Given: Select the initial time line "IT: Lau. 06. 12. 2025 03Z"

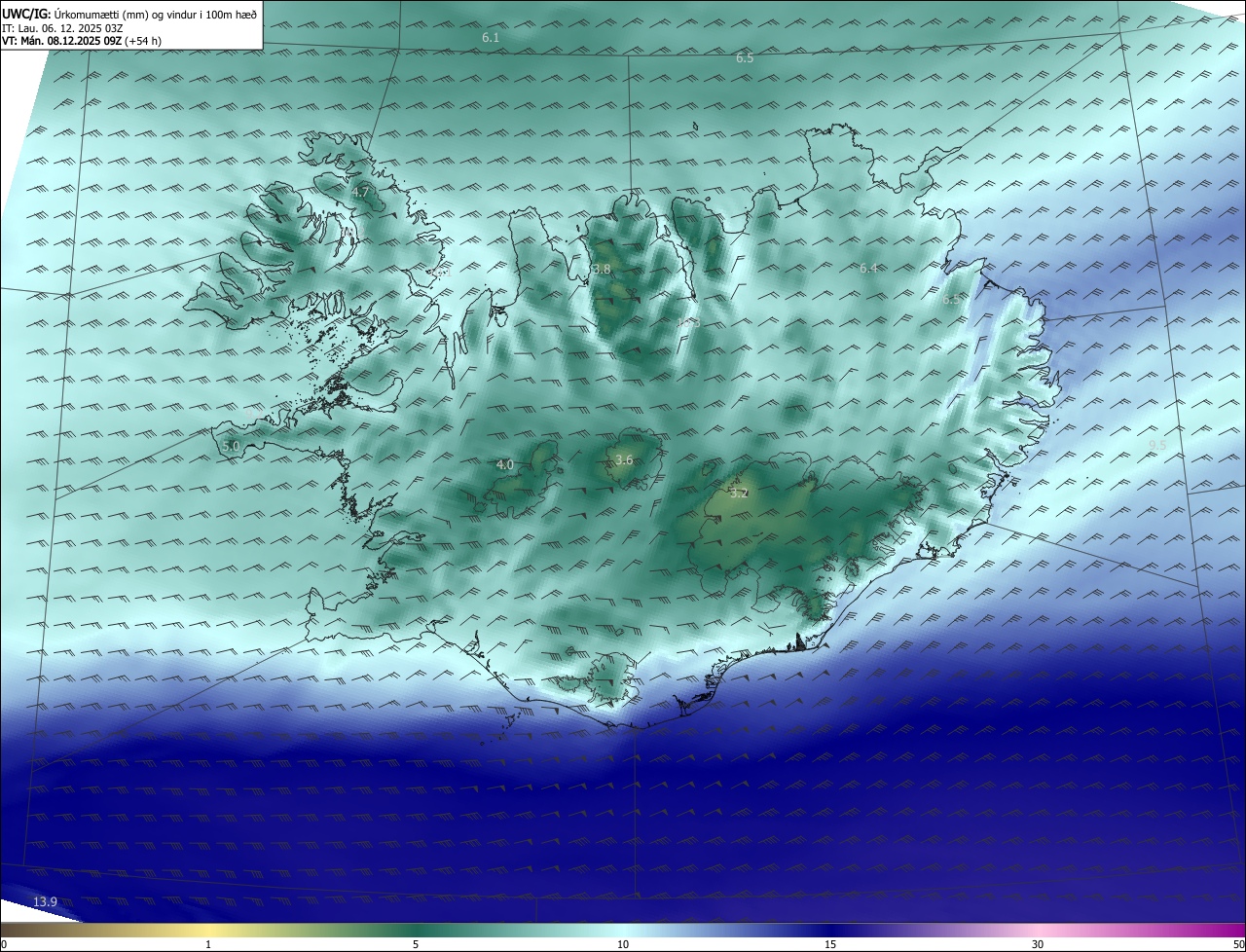Looking at the screenshot, I should click(62, 28).
